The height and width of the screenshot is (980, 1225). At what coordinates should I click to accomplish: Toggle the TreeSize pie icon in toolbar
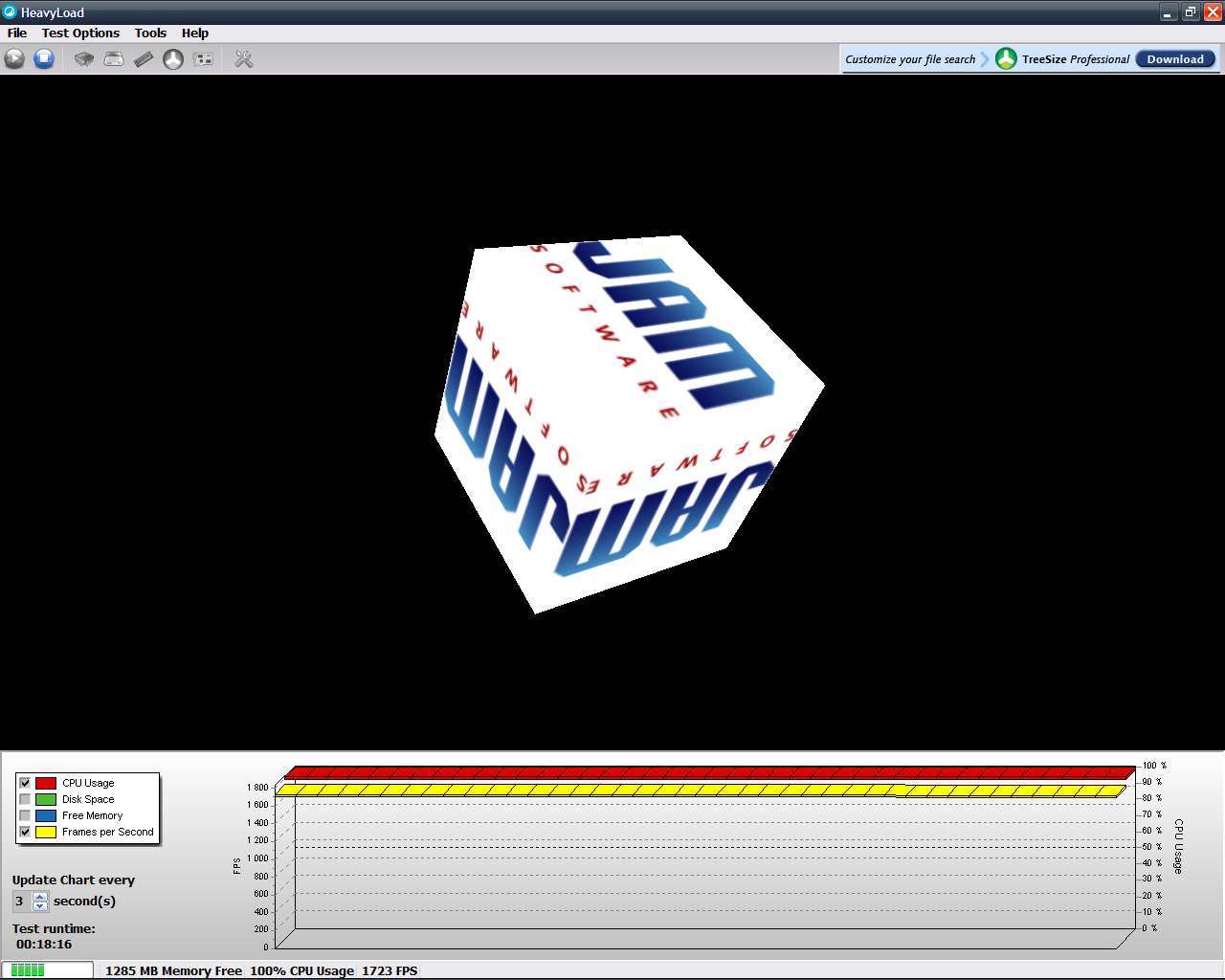173,59
